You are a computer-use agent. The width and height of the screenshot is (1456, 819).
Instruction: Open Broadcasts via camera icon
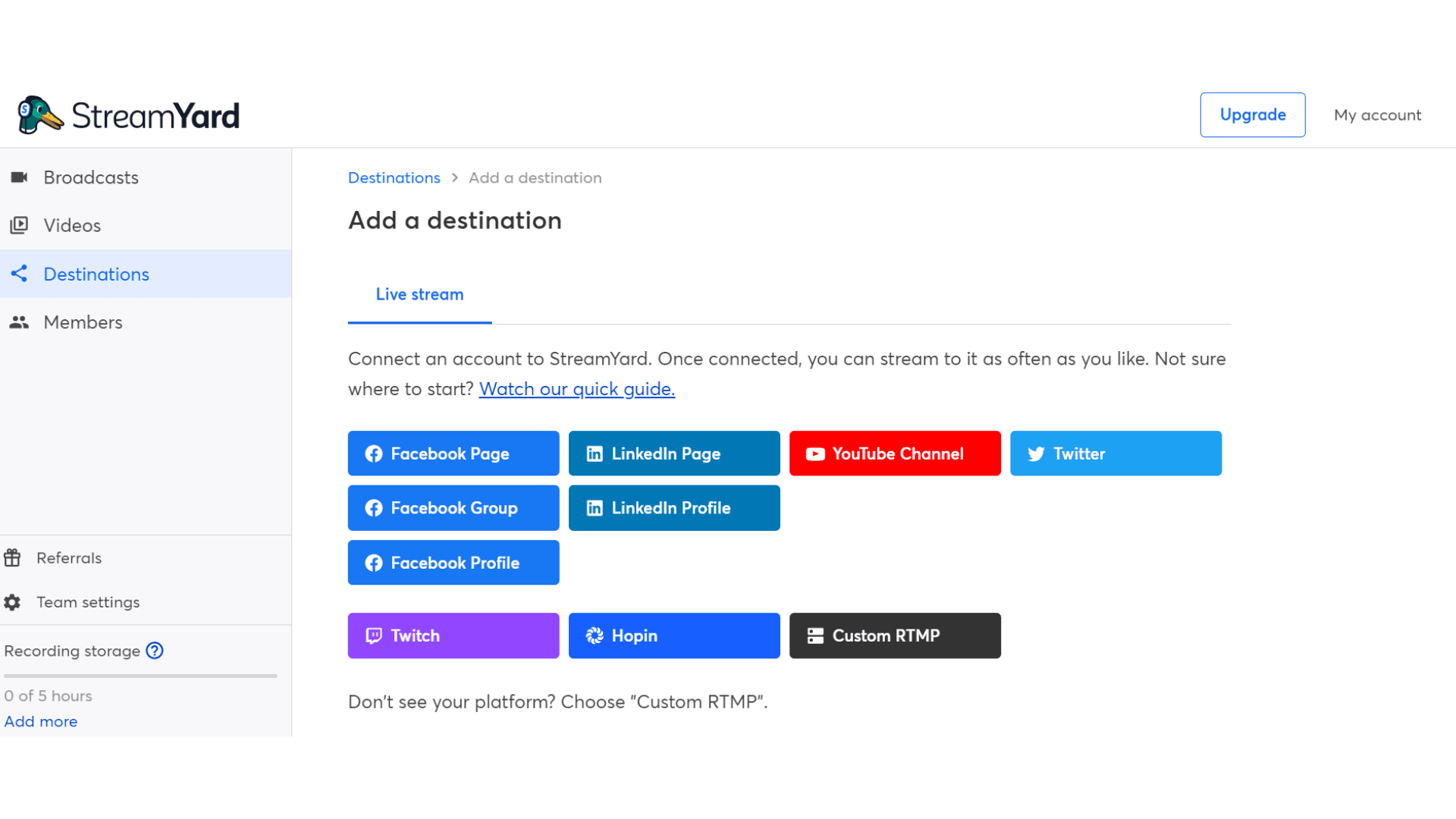pos(19,177)
